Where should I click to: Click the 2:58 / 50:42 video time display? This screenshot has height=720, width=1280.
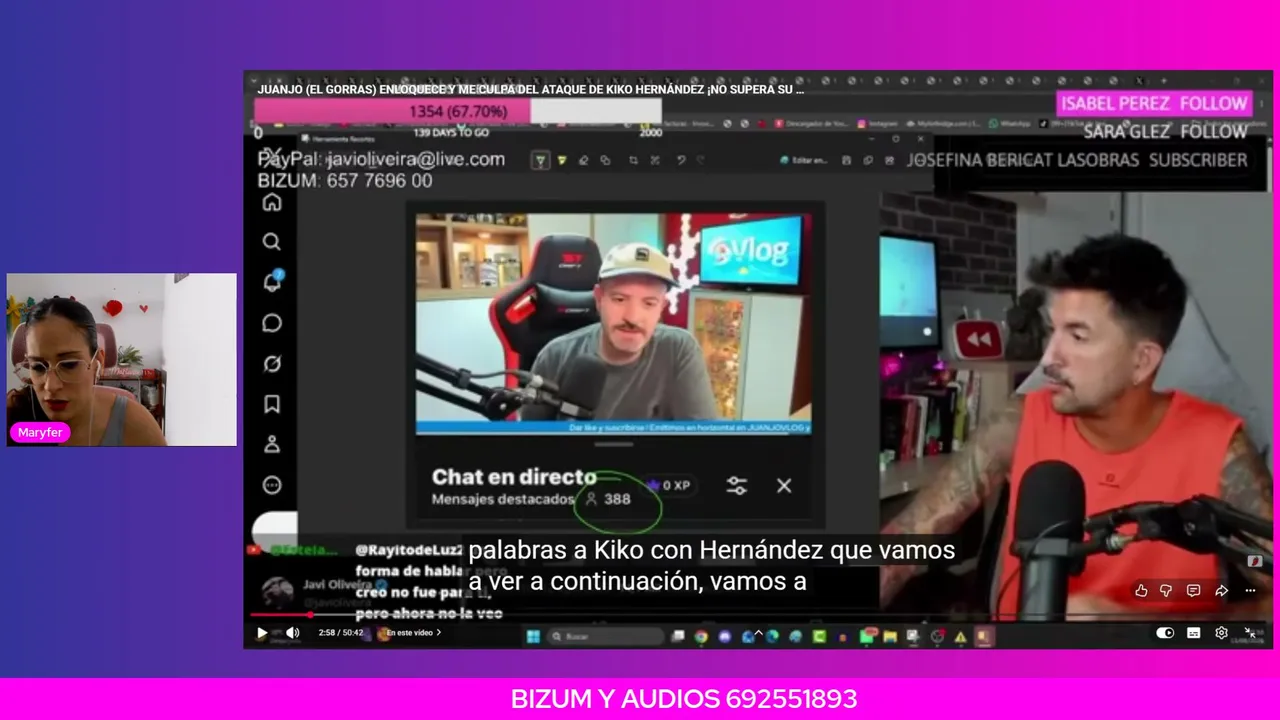click(x=341, y=633)
